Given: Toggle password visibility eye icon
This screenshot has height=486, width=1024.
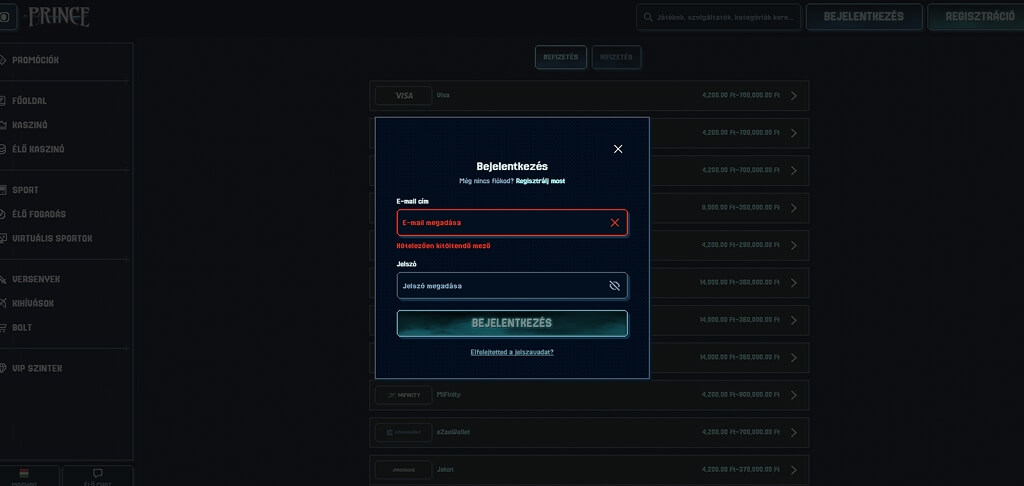Looking at the screenshot, I should (615, 286).
